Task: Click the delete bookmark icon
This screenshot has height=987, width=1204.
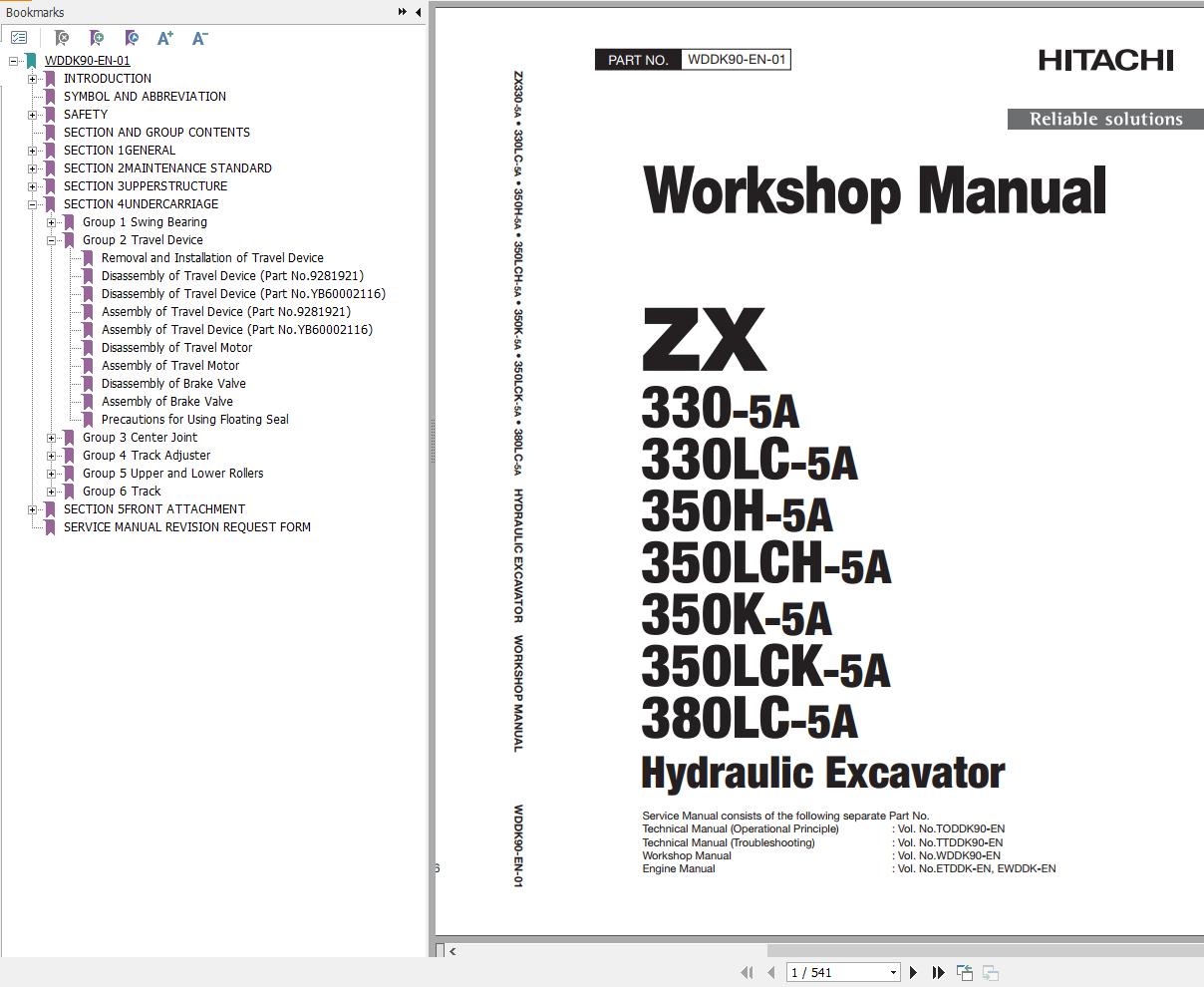Action: 62,38
